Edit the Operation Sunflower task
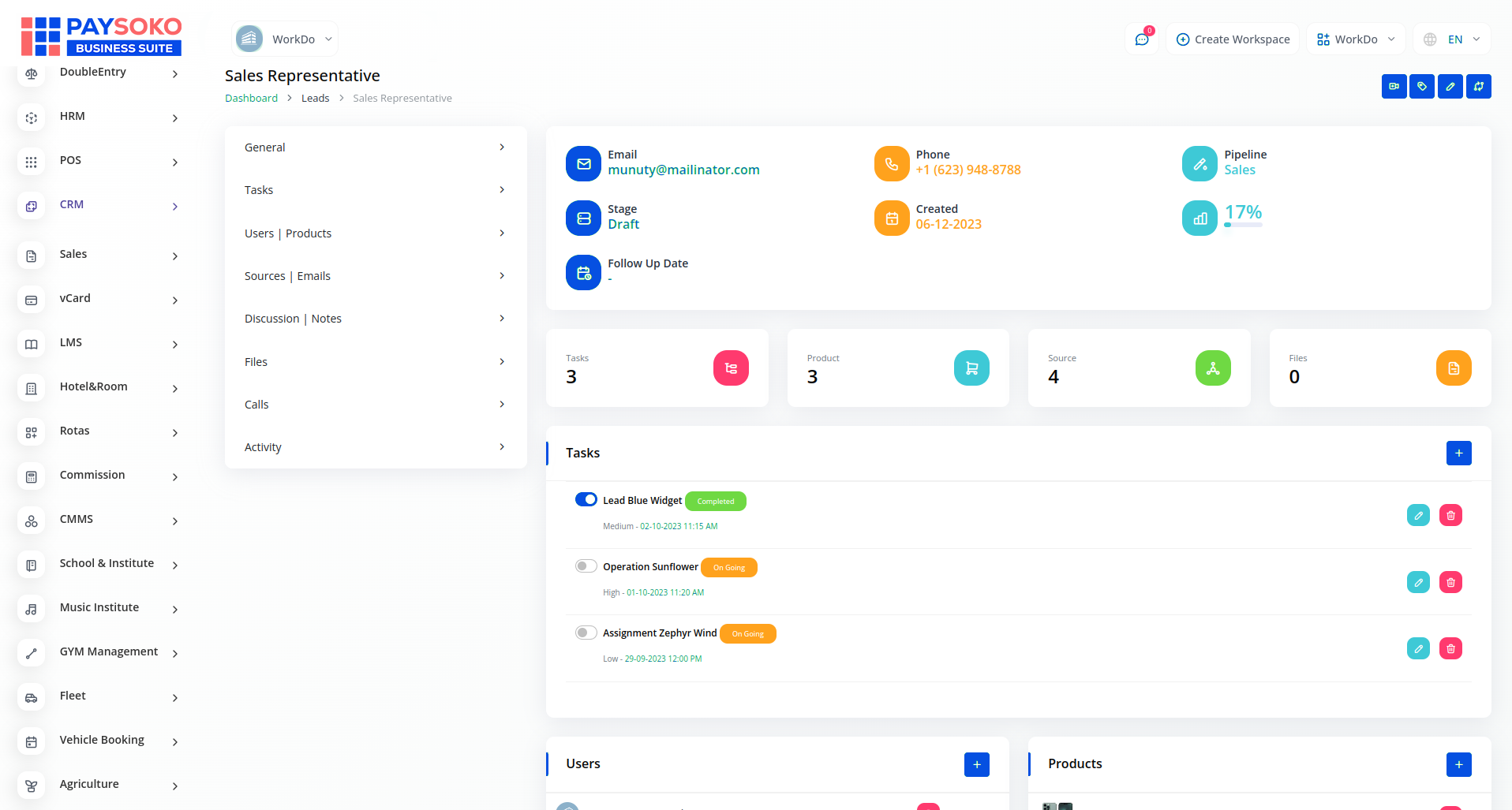The height and width of the screenshot is (810, 1512). tap(1418, 582)
